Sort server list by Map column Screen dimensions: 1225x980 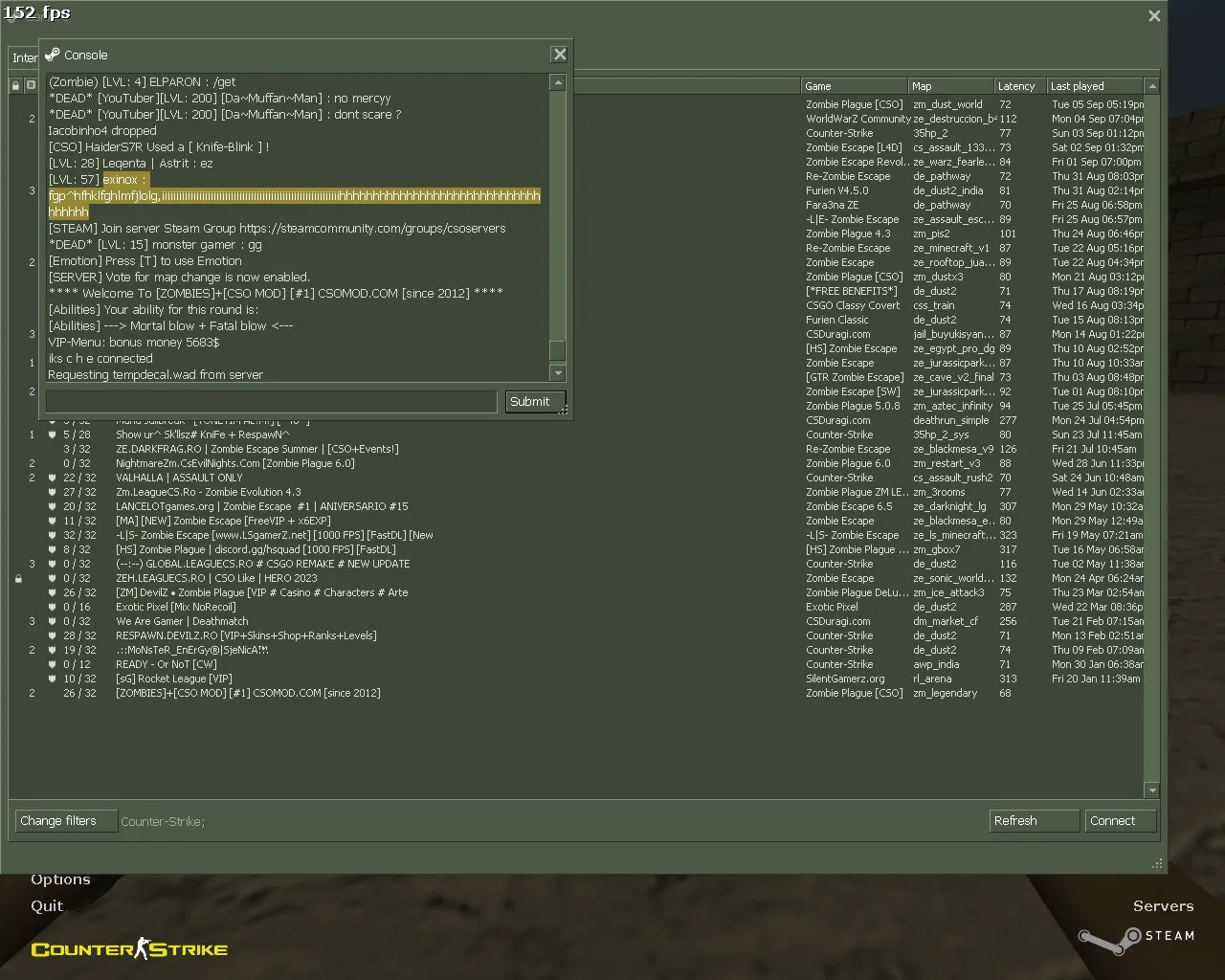point(950,86)
